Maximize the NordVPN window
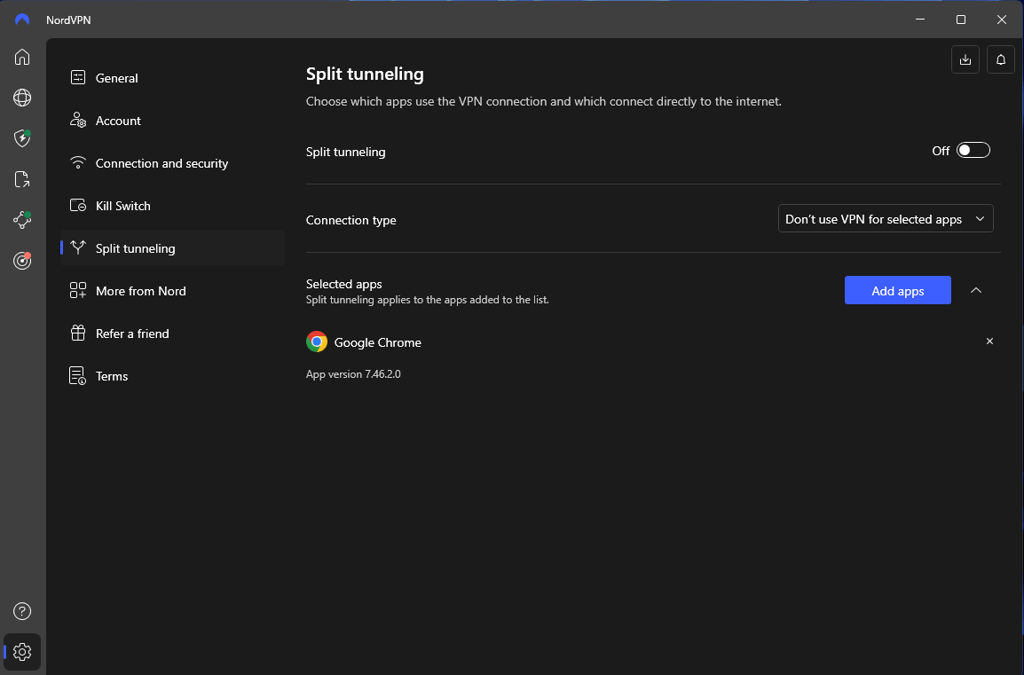The image size is (1024, 675). click(x=961, y=20)
